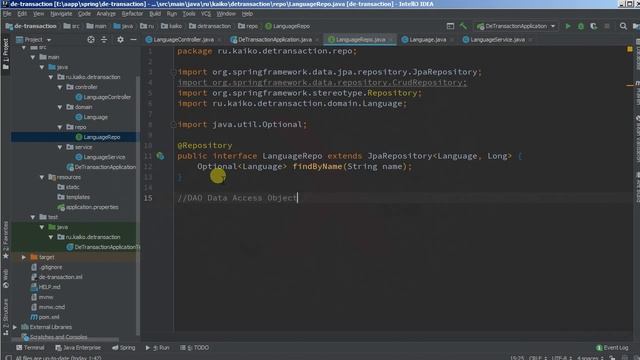640x360 pixels.
Task: Toggle the Structure side tool button
Action: (5, 317)
